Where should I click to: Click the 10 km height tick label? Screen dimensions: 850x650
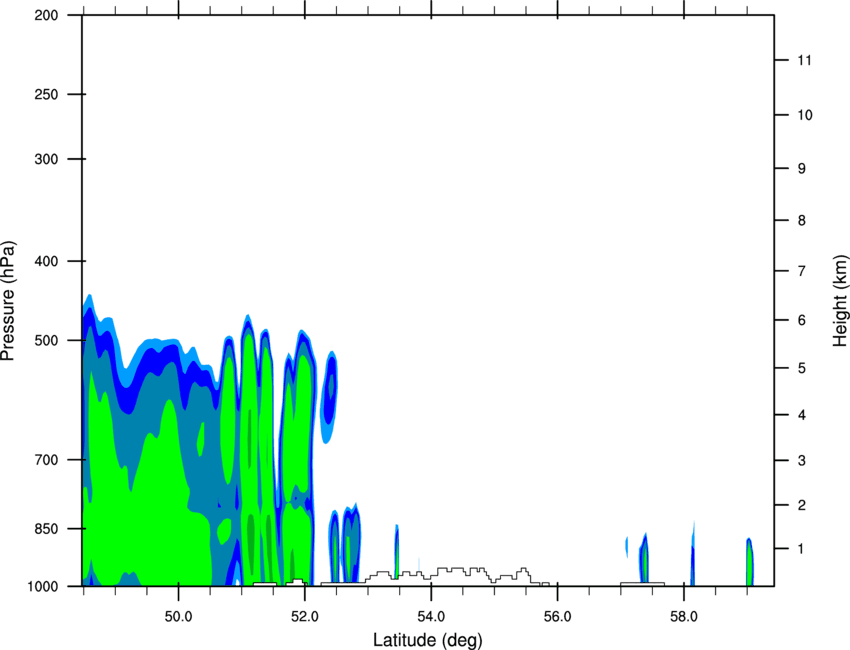tap(804, 115)
